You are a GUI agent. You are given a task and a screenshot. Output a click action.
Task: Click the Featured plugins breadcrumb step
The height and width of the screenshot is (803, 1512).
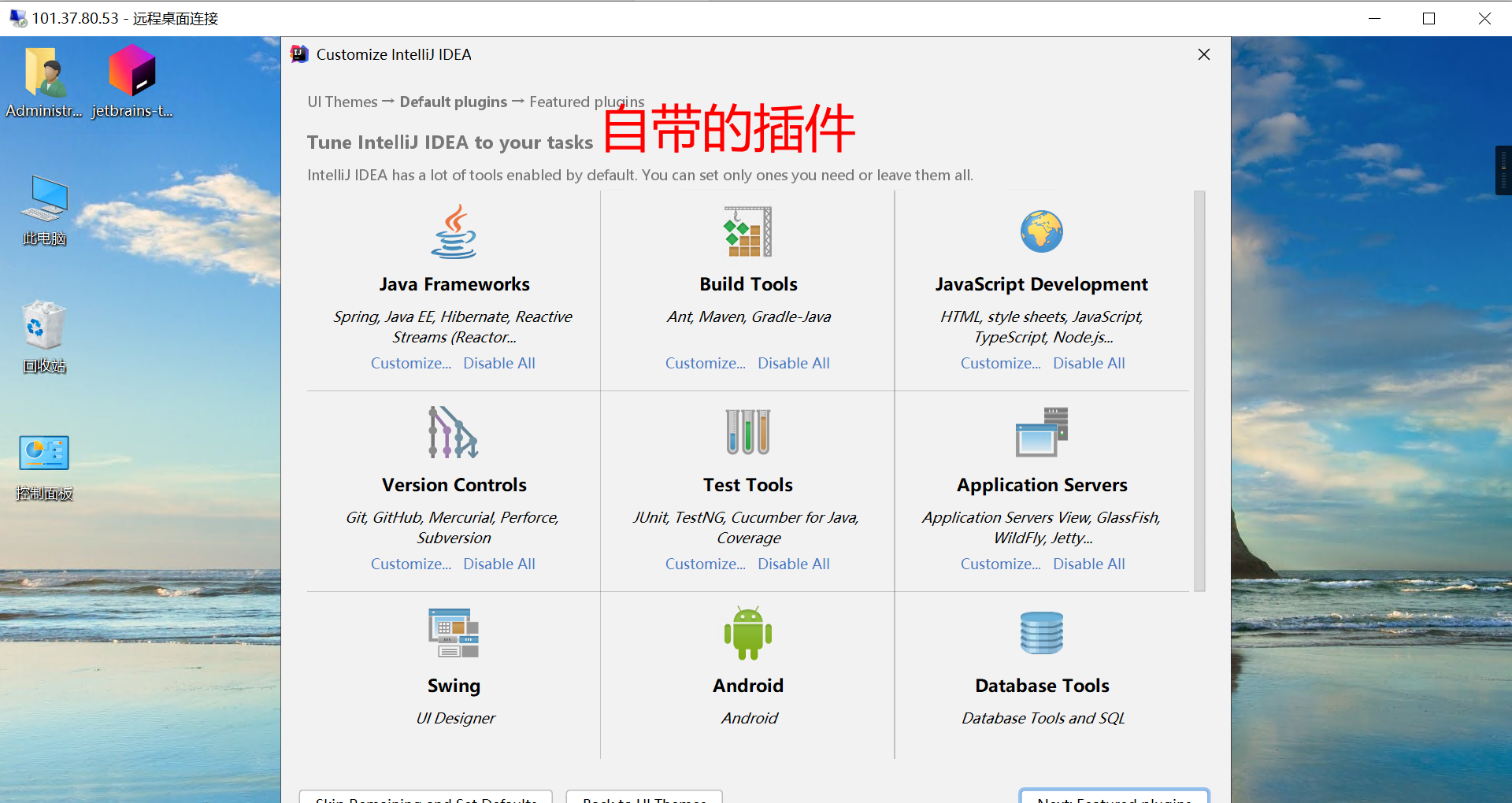coord(587,102)
